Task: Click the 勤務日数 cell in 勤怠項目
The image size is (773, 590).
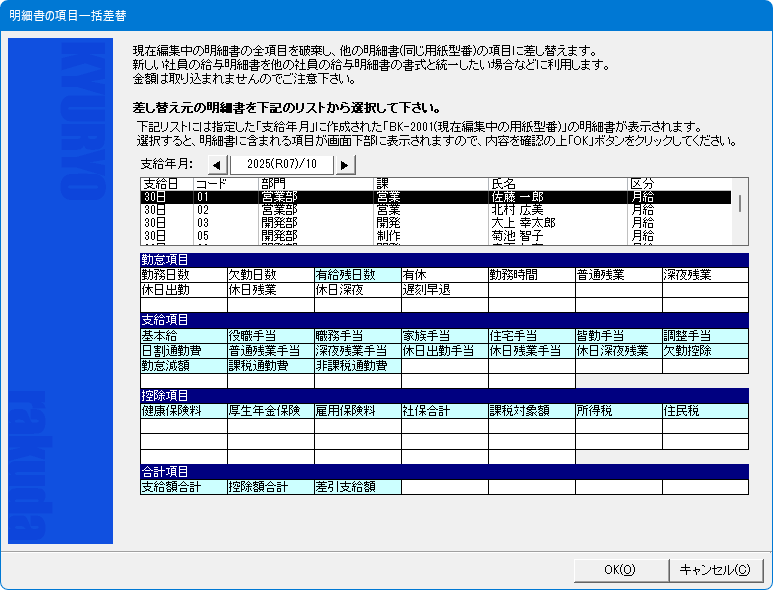Action: click(x=183, y=274)
